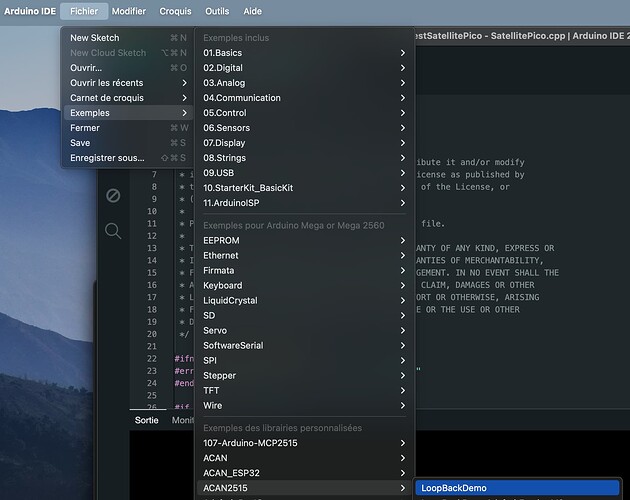This screenshot has height=500, width=630.
Task: Expand 01.Basics examples
Action: point(305,53)
